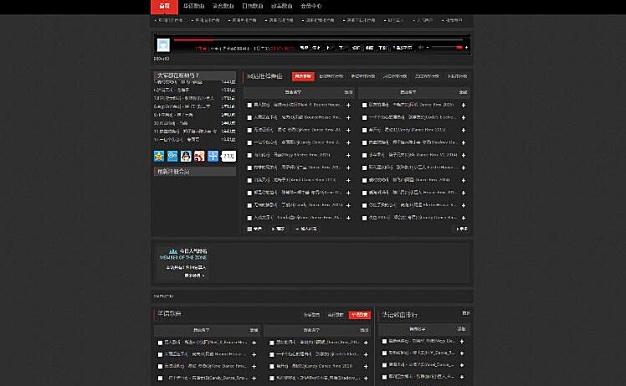Tick the first song checkbox in the lower left list
This screenshot has height=386, width=626.
point(160,343)
